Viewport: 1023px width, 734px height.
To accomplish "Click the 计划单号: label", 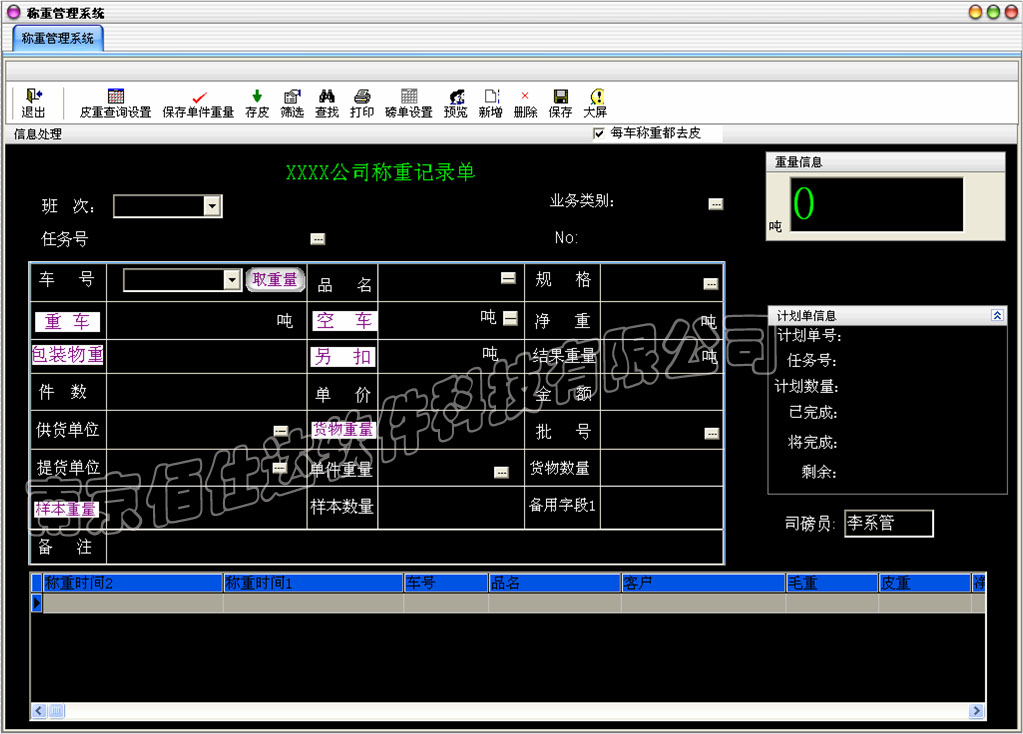I will tap(809, 335).
